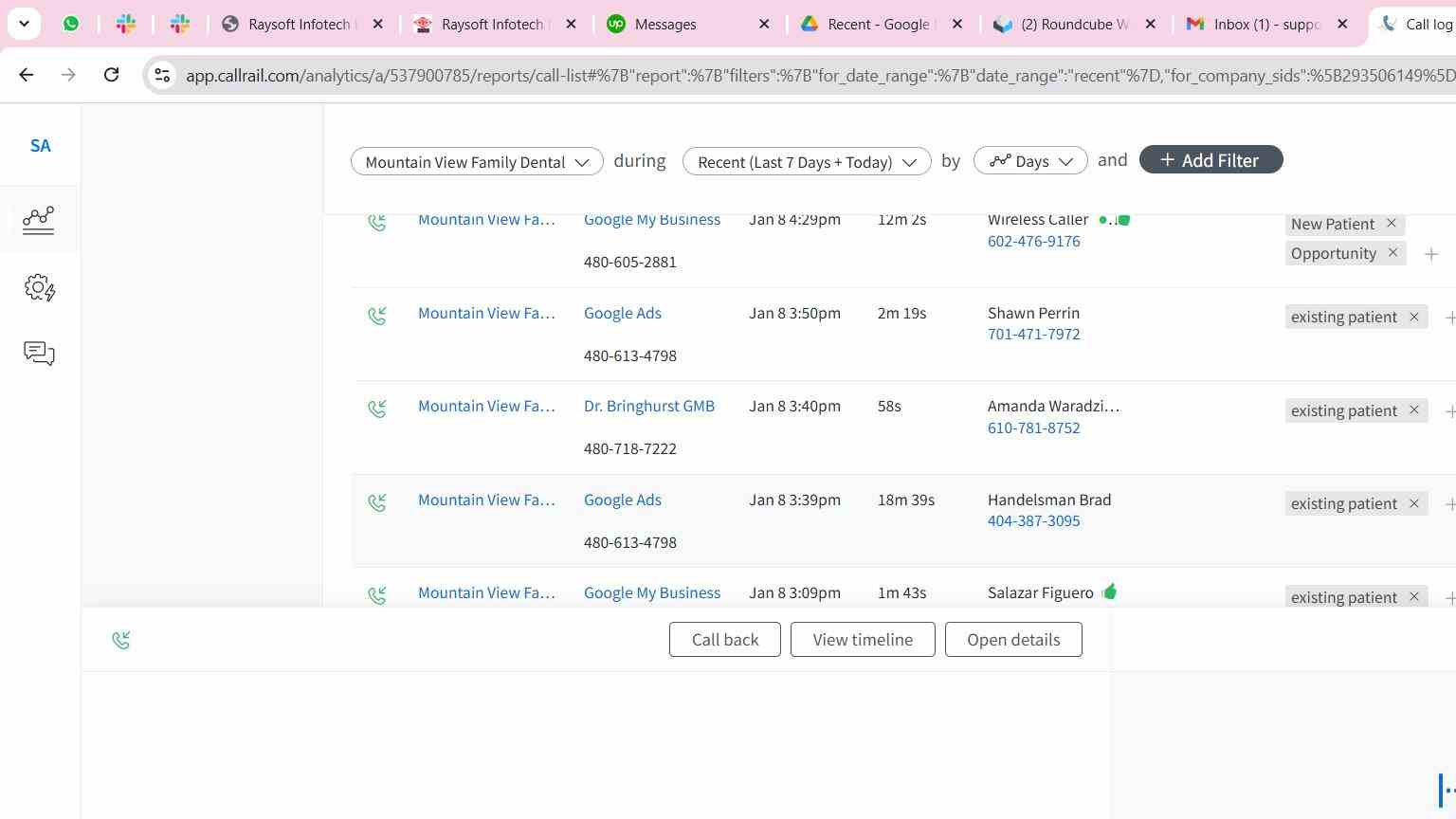The width and height of the screenshot is (1456, 819).
Task: Open the tab search dropdown arrow
Action: point(24,24)
